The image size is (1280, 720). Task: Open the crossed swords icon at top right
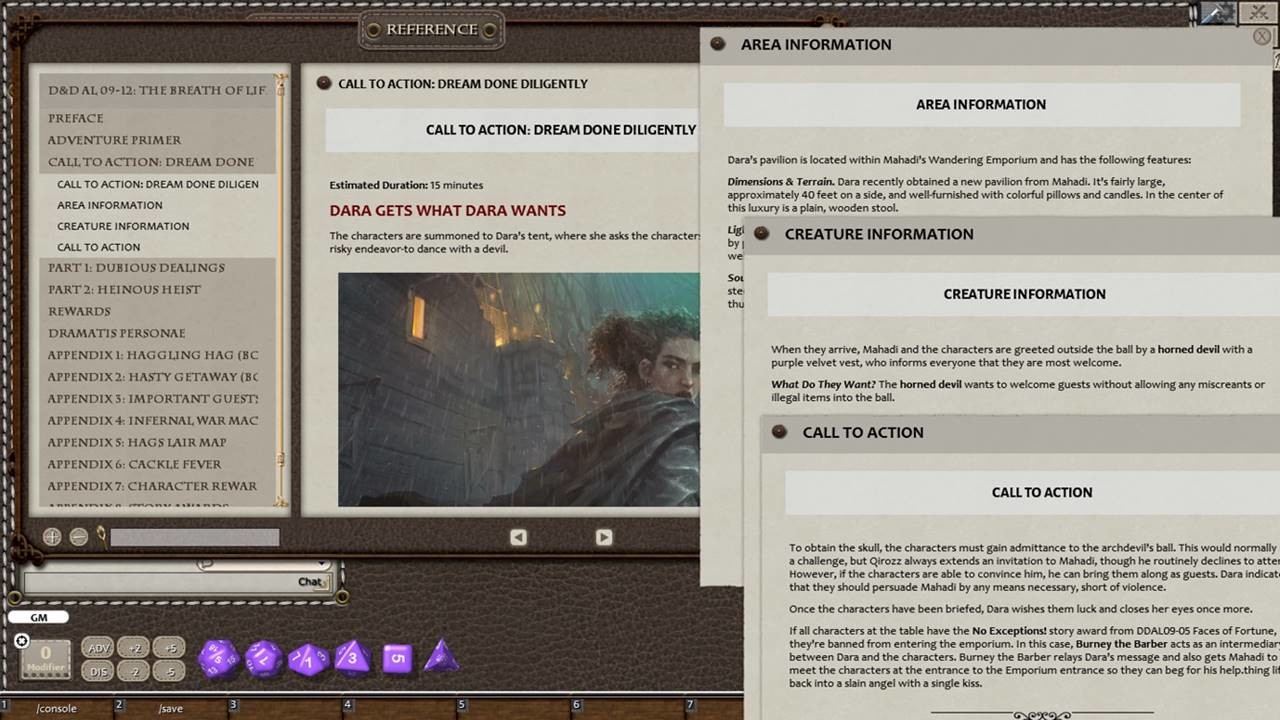1258,13
